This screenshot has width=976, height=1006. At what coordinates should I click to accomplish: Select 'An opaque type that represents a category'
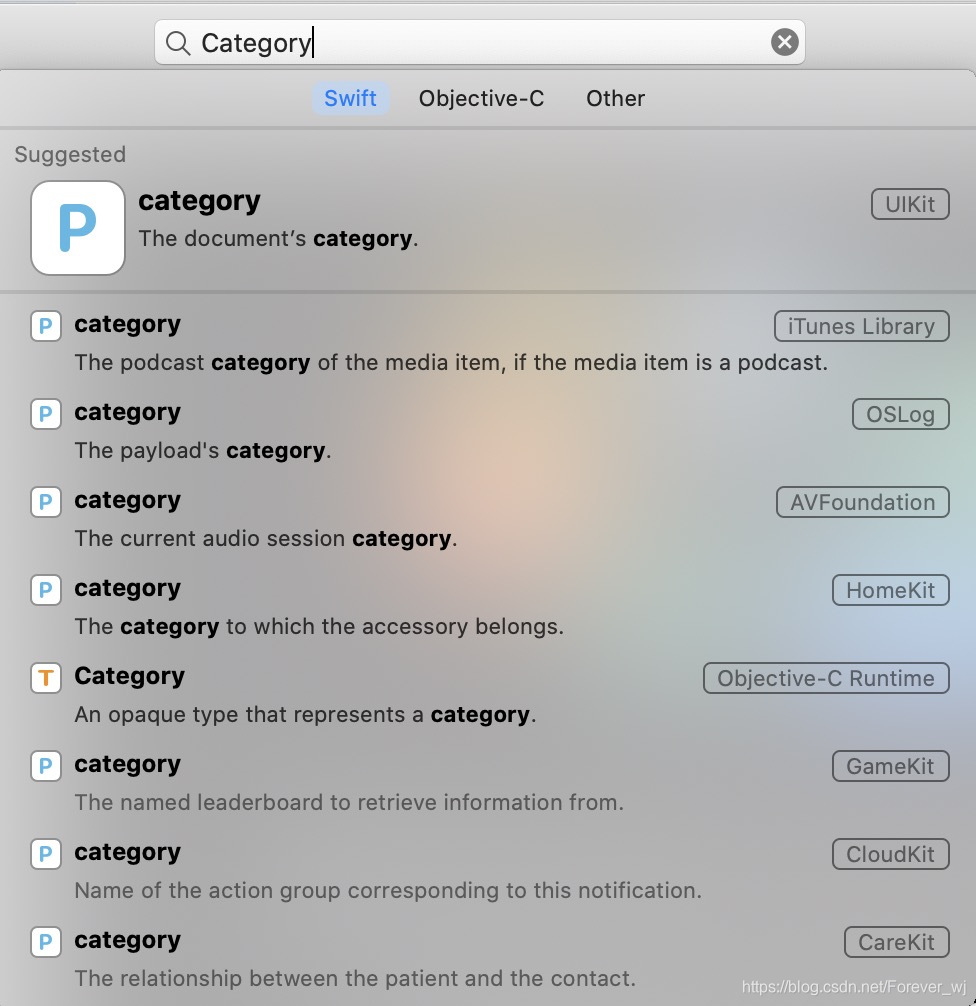pos(305,714)
